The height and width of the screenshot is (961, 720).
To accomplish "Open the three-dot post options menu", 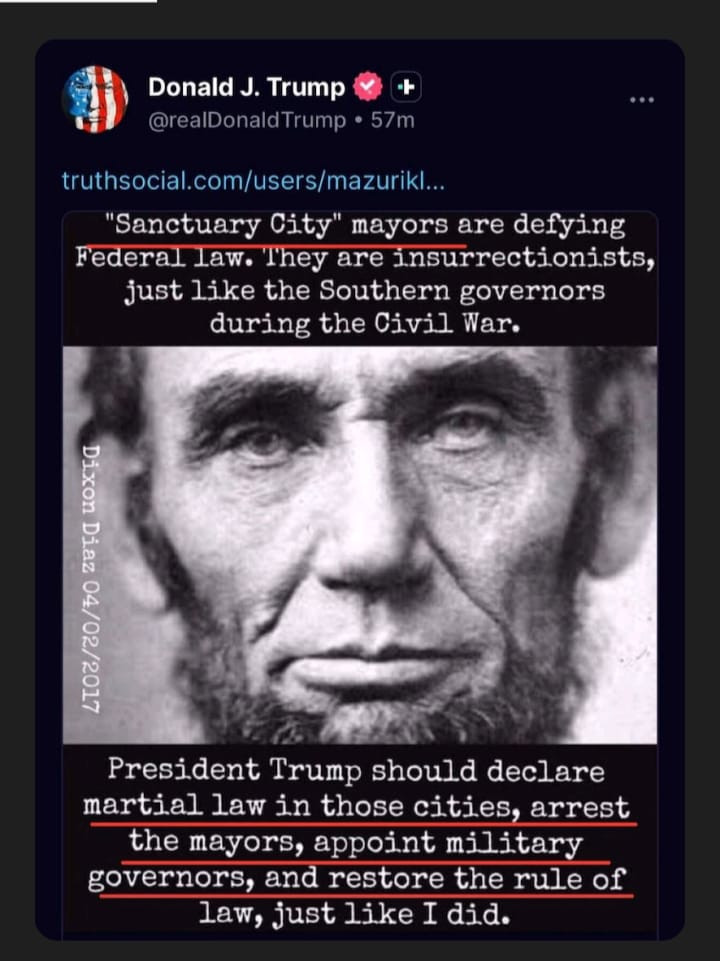I will (642, 99).
